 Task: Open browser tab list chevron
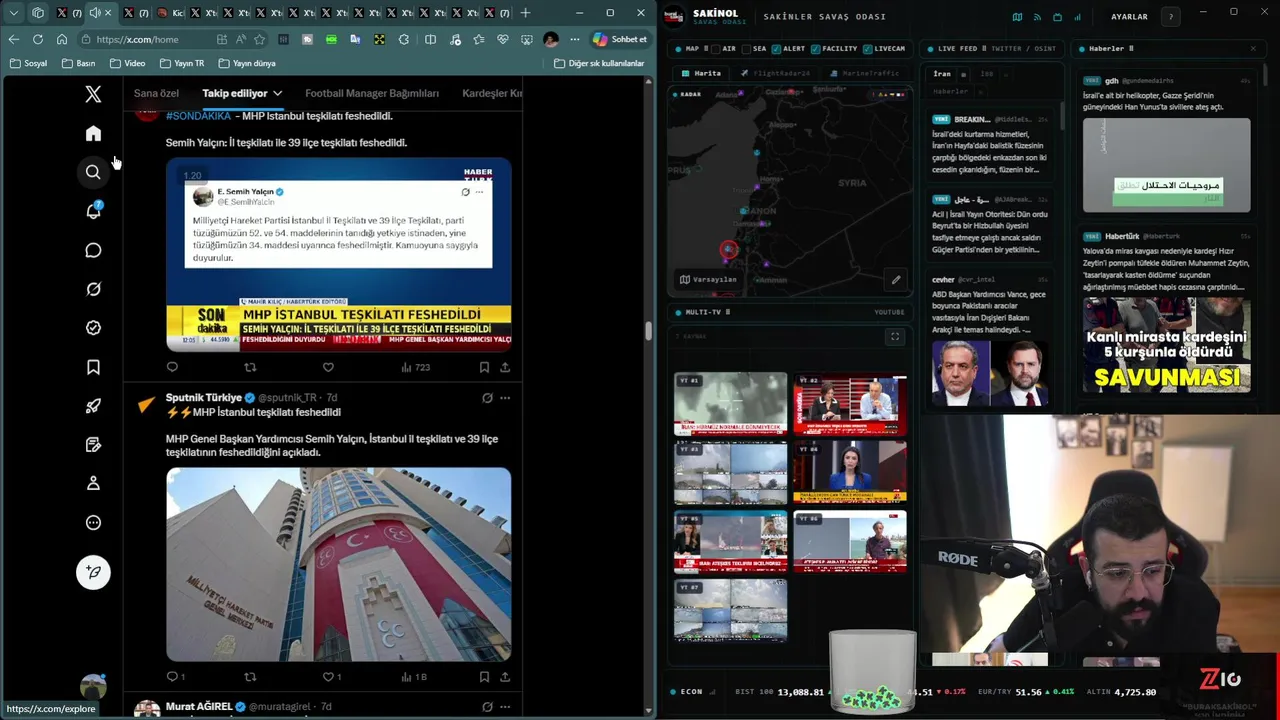click(x=12, y=13)
